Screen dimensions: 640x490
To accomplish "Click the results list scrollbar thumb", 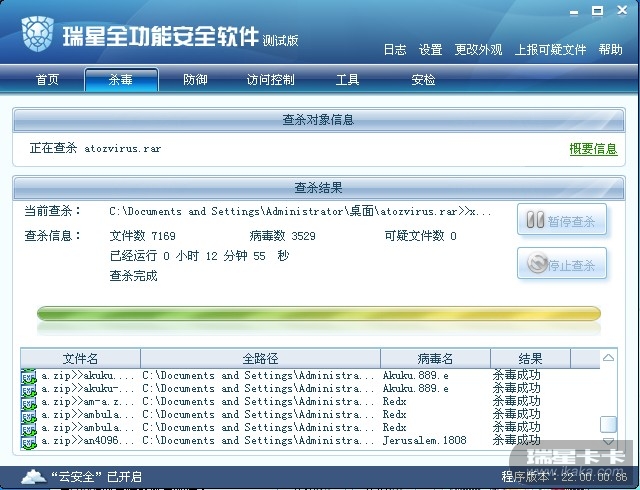I will pos(608,424).
